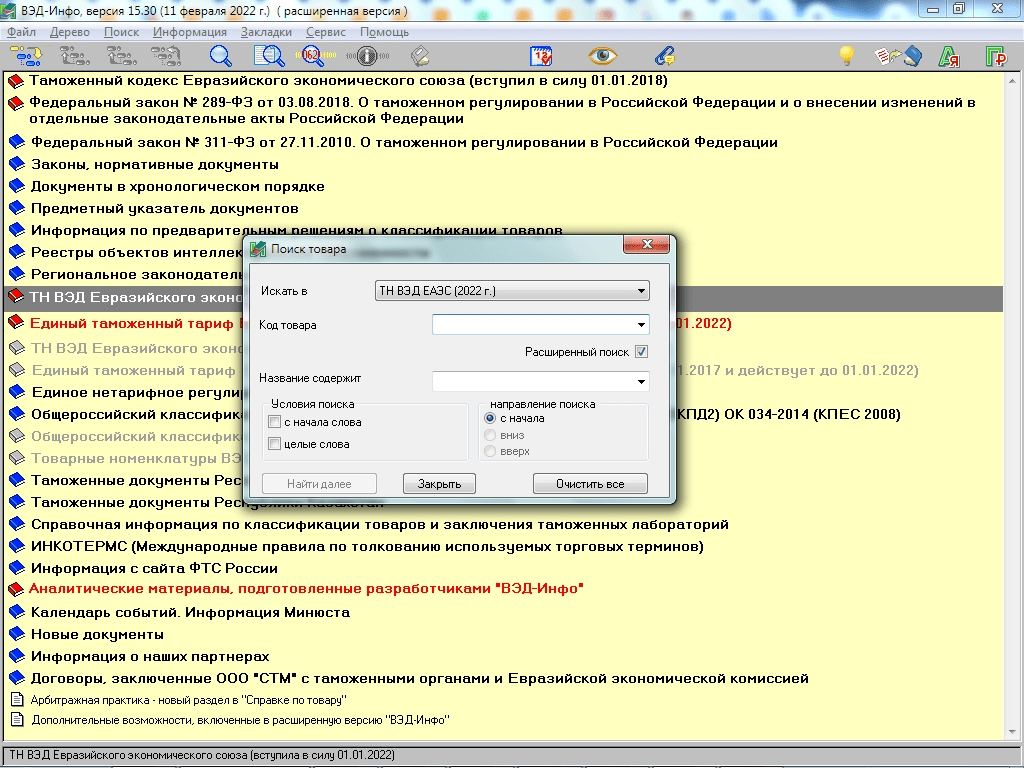The image size is (1024, 768).
Task: Click book icon beside Календарь событий
Action: click(16, 613)
